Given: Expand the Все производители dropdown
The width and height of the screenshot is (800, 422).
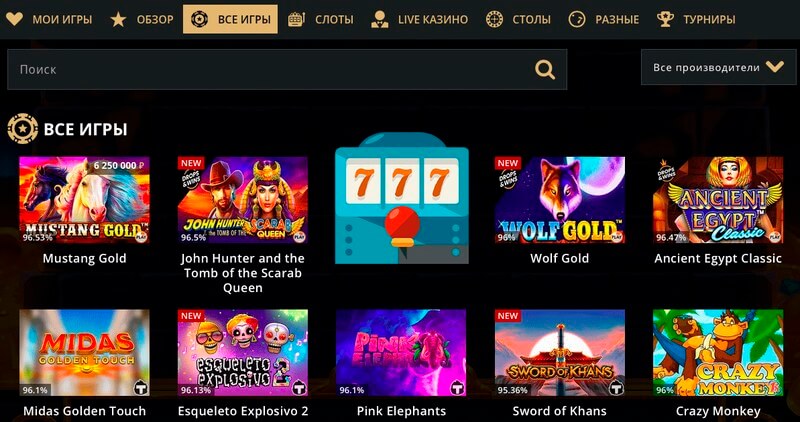Looking at the screenshot, I should tap(718, 67).
